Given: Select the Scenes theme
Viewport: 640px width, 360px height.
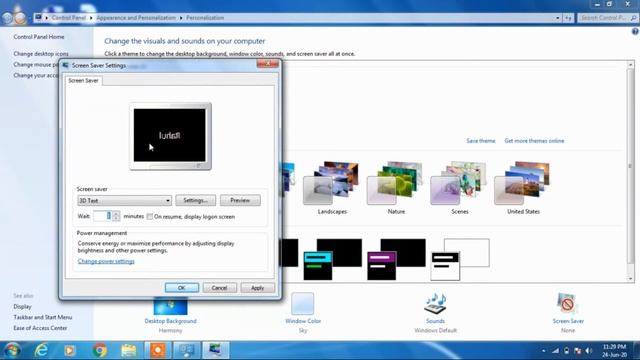Looking at the screenshot, I should coord(459,188).
